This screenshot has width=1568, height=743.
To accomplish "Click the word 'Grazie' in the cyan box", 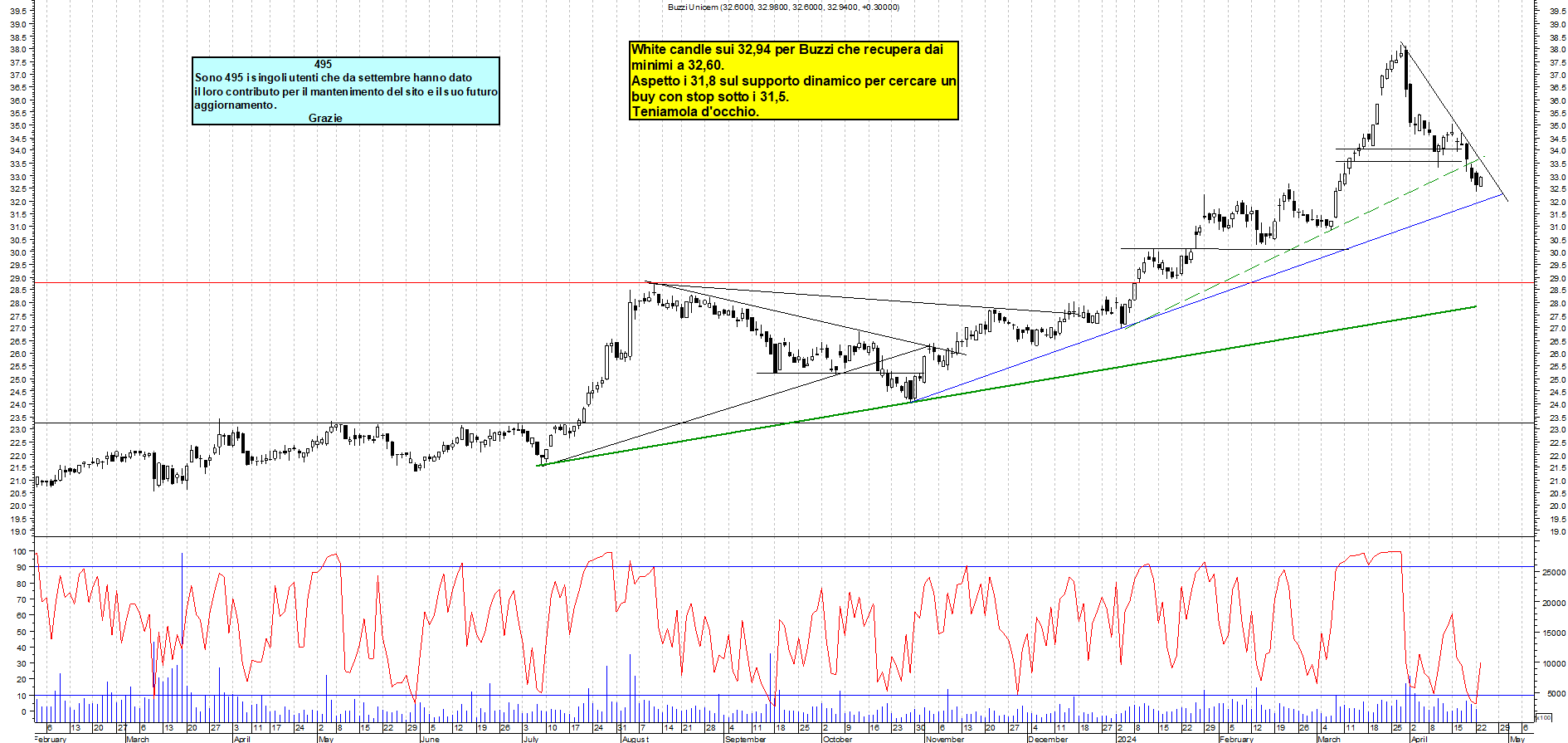I will [x=325, y=118].
